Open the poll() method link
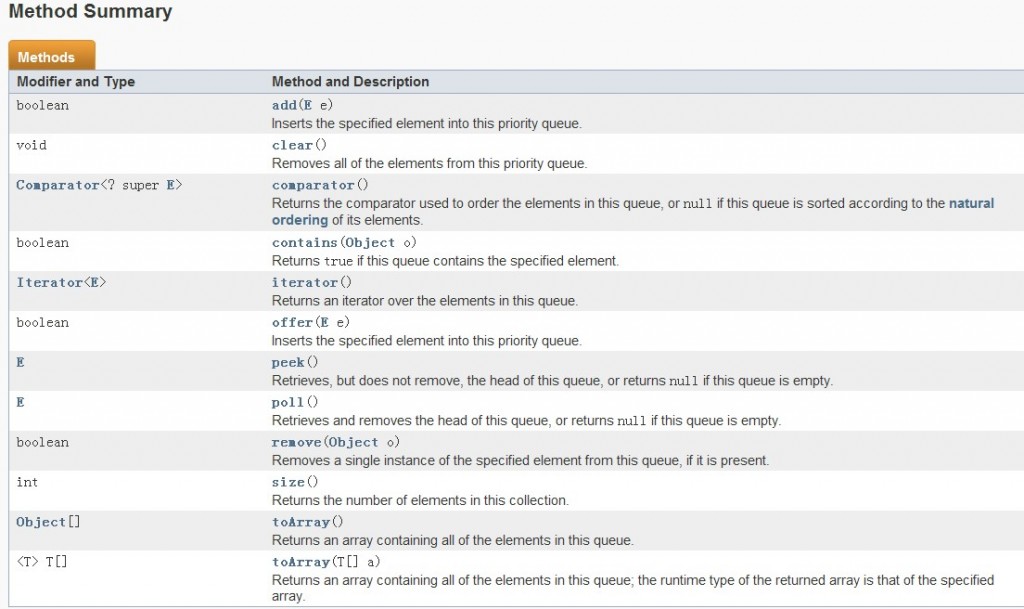This screenshot has height=609, width=1024. 288,403
